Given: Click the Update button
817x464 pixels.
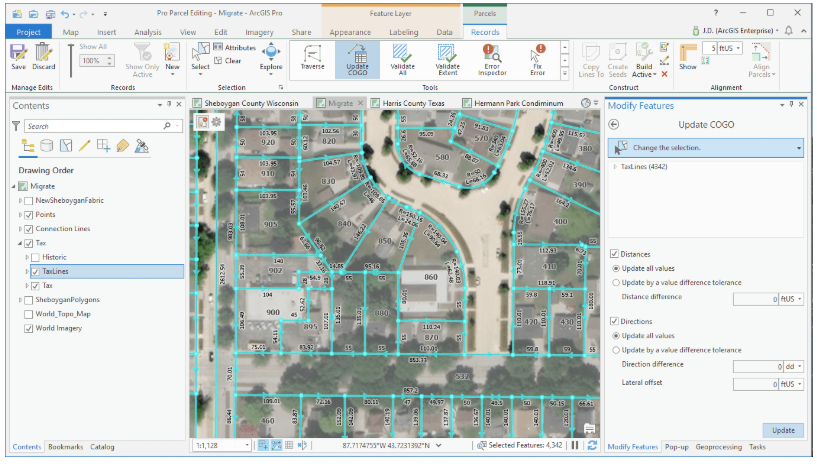Looking at the screenshot, I should coord(783,429).
